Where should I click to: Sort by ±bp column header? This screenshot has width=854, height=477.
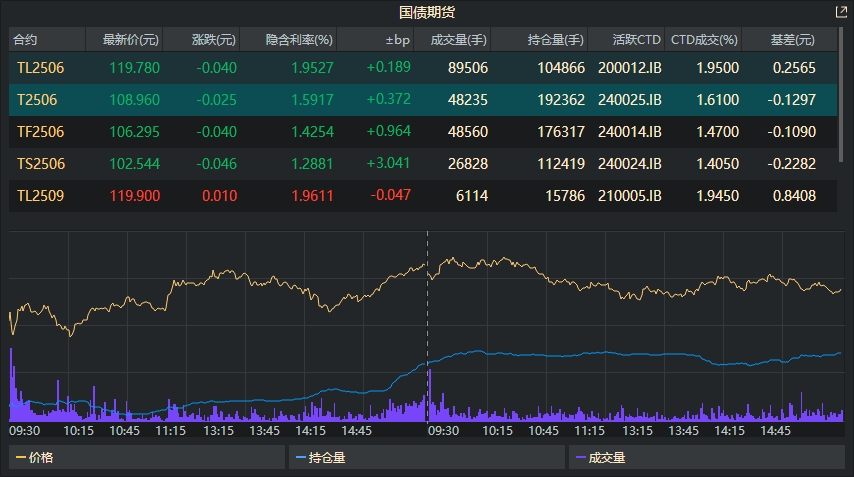pos(375,40)
